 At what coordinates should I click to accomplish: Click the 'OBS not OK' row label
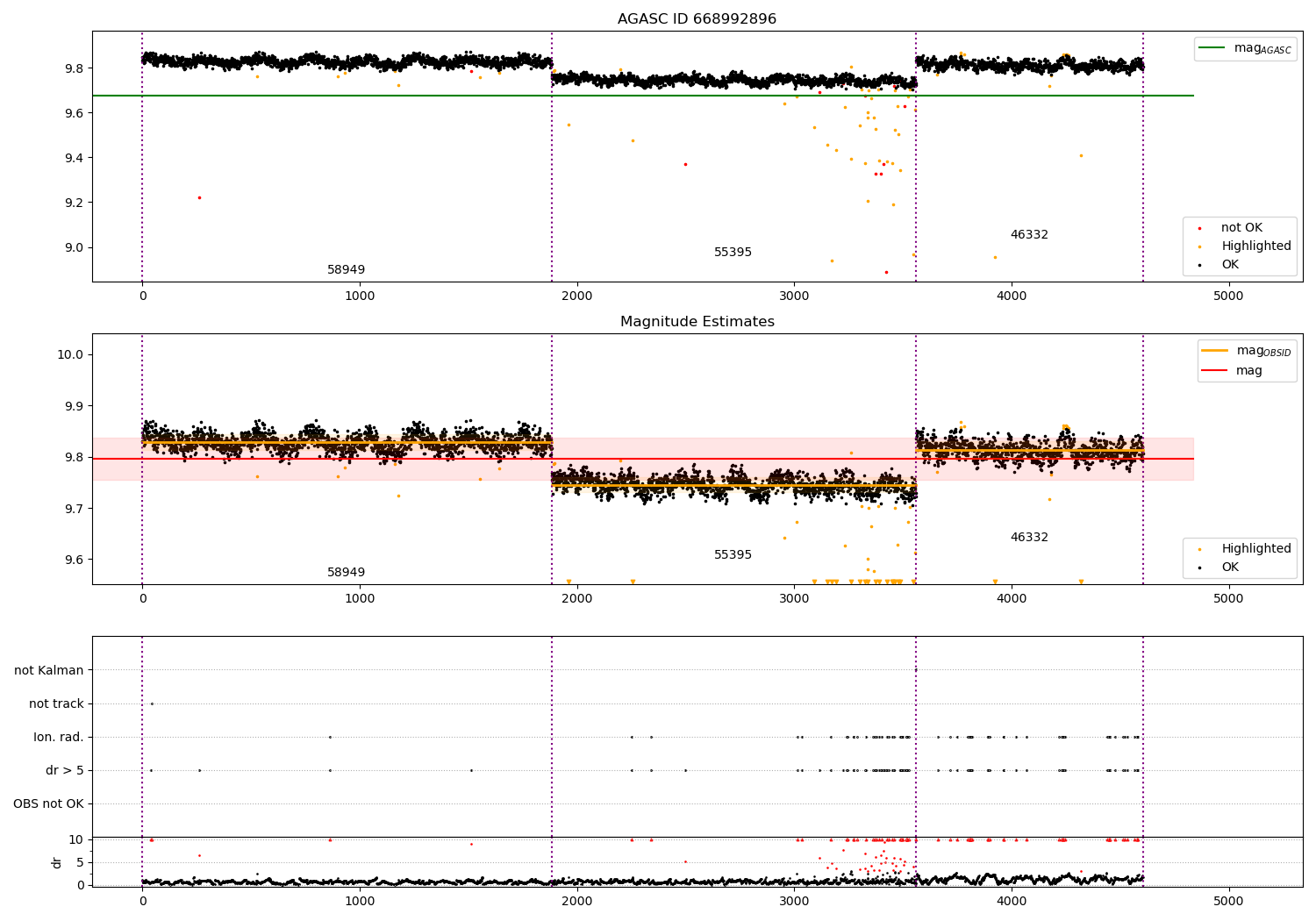point(49,804)
